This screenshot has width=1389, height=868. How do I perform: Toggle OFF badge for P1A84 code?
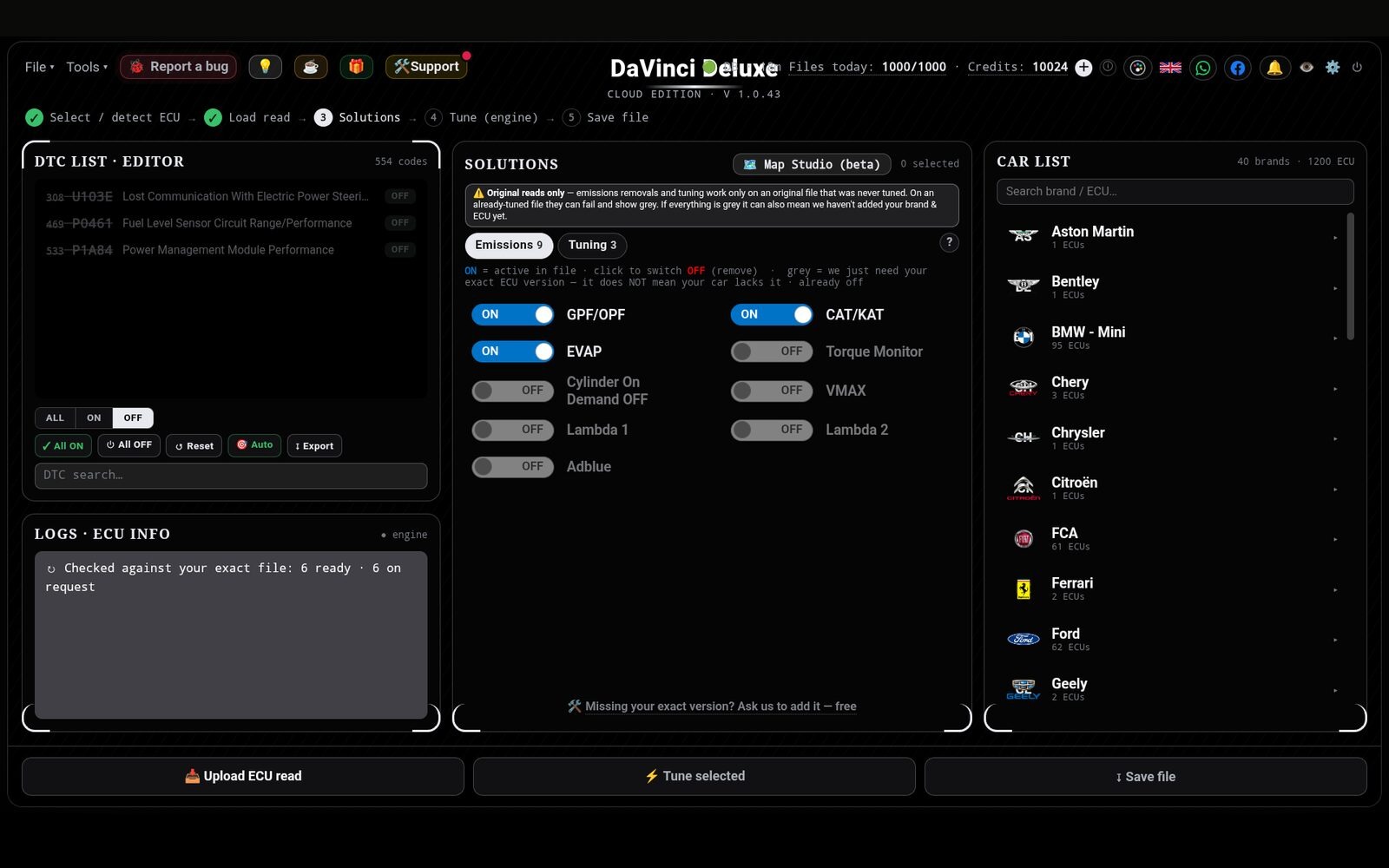(x=399, y=250)
